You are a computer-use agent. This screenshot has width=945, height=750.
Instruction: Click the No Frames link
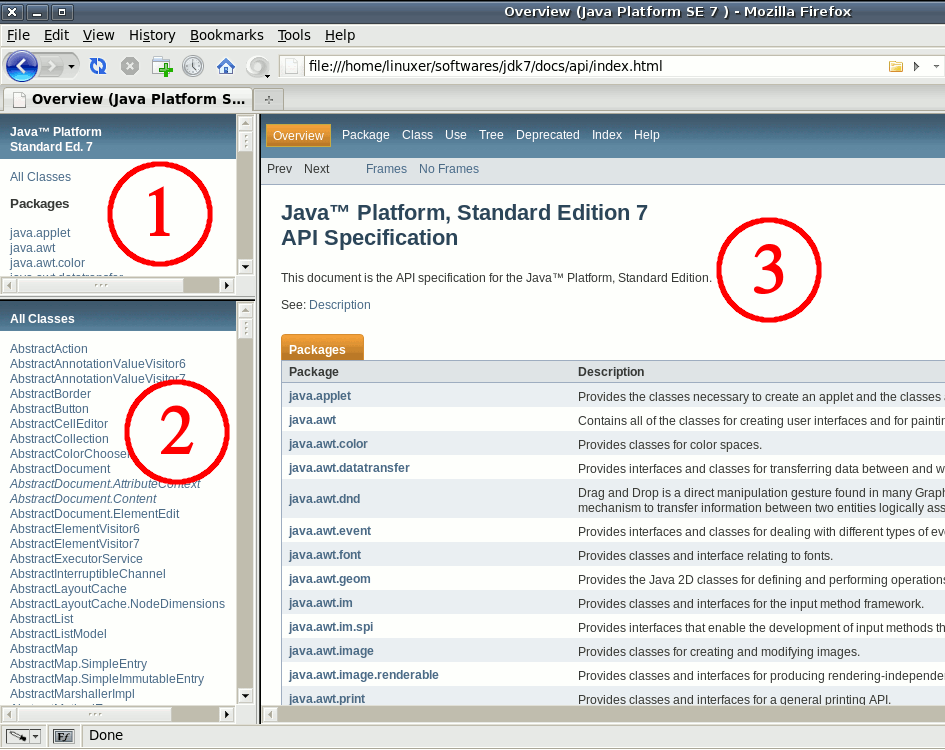(448, 169)
